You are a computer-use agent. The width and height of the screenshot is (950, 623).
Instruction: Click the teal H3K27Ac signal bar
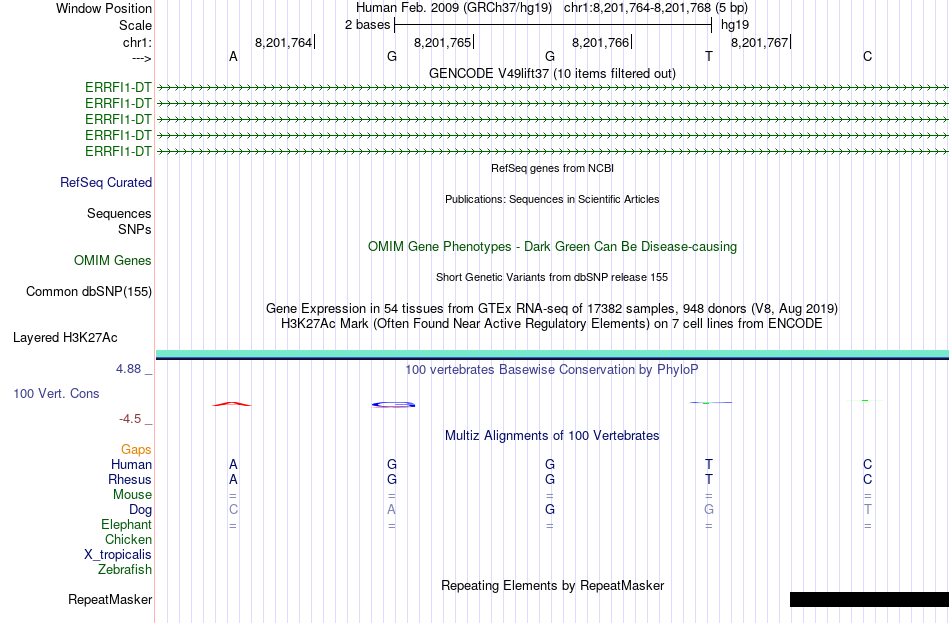(552, 354)
